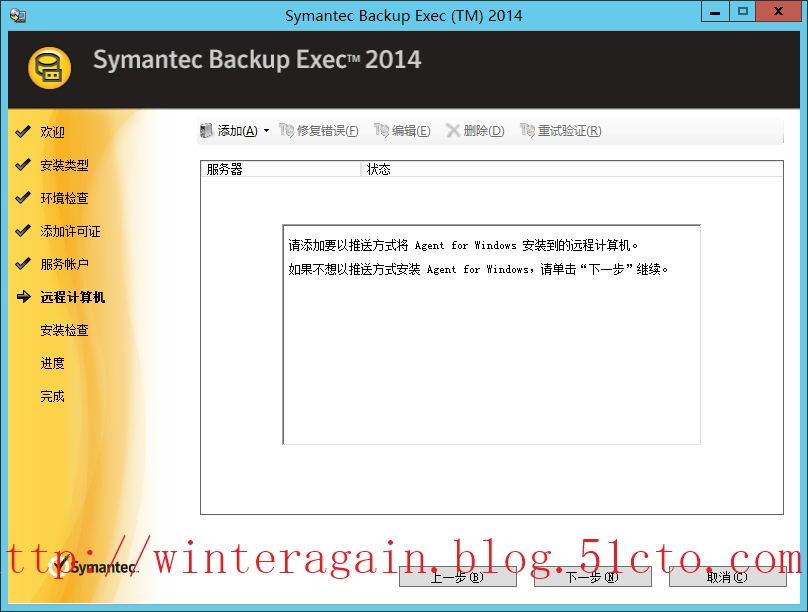Screen dimensions: 808x612
Task: Open the dropdown arrow beside 添加(A)
Action: 266,131
